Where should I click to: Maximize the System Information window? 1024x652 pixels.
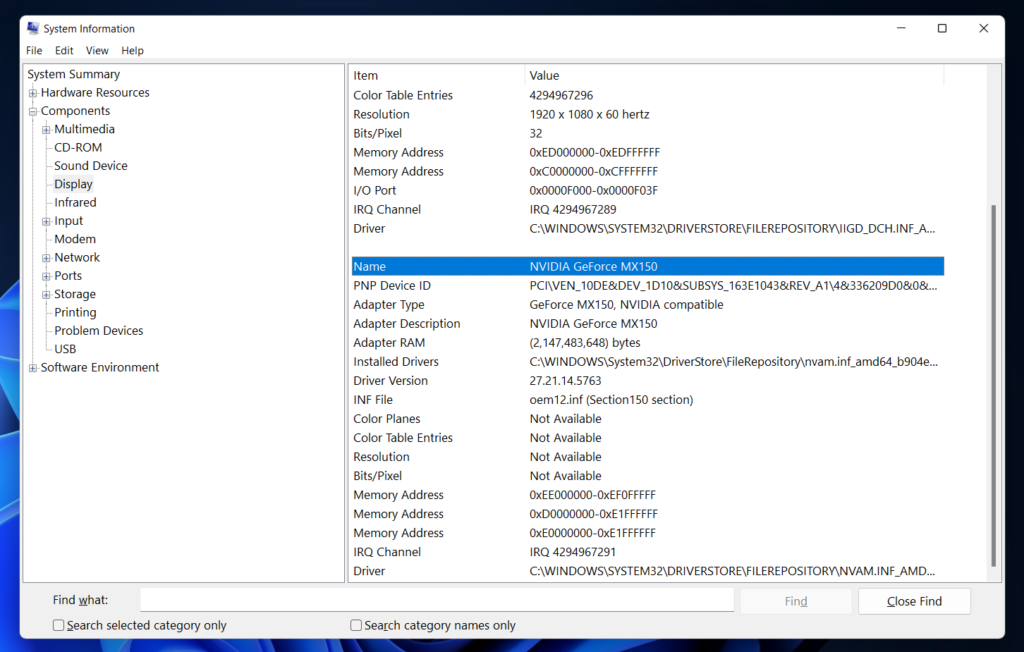pyautogui.click(x=941, y=28)
